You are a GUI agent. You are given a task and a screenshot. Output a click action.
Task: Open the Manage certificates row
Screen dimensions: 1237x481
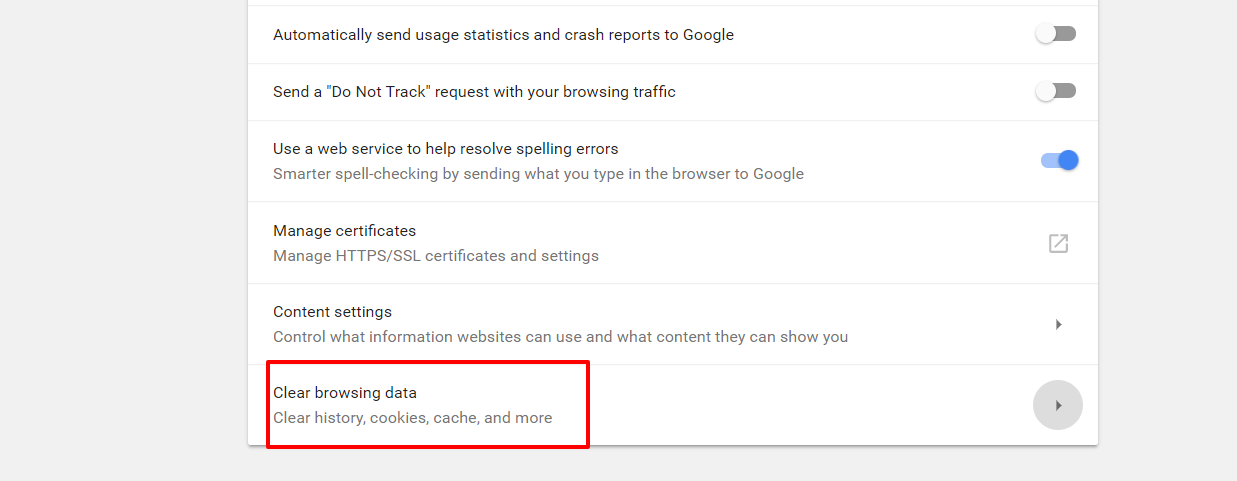pos(673,243)
